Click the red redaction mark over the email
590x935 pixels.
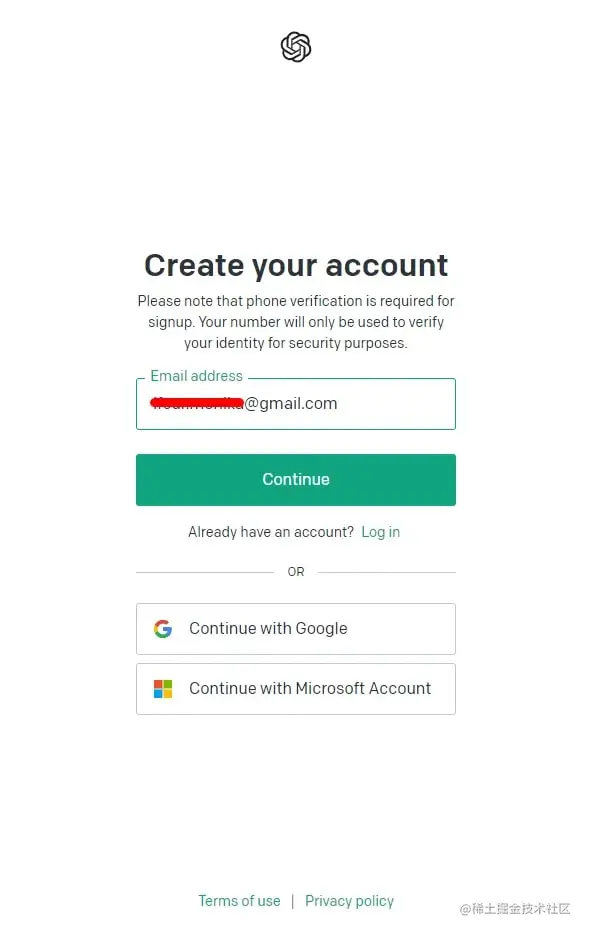(x=197, y=403)
